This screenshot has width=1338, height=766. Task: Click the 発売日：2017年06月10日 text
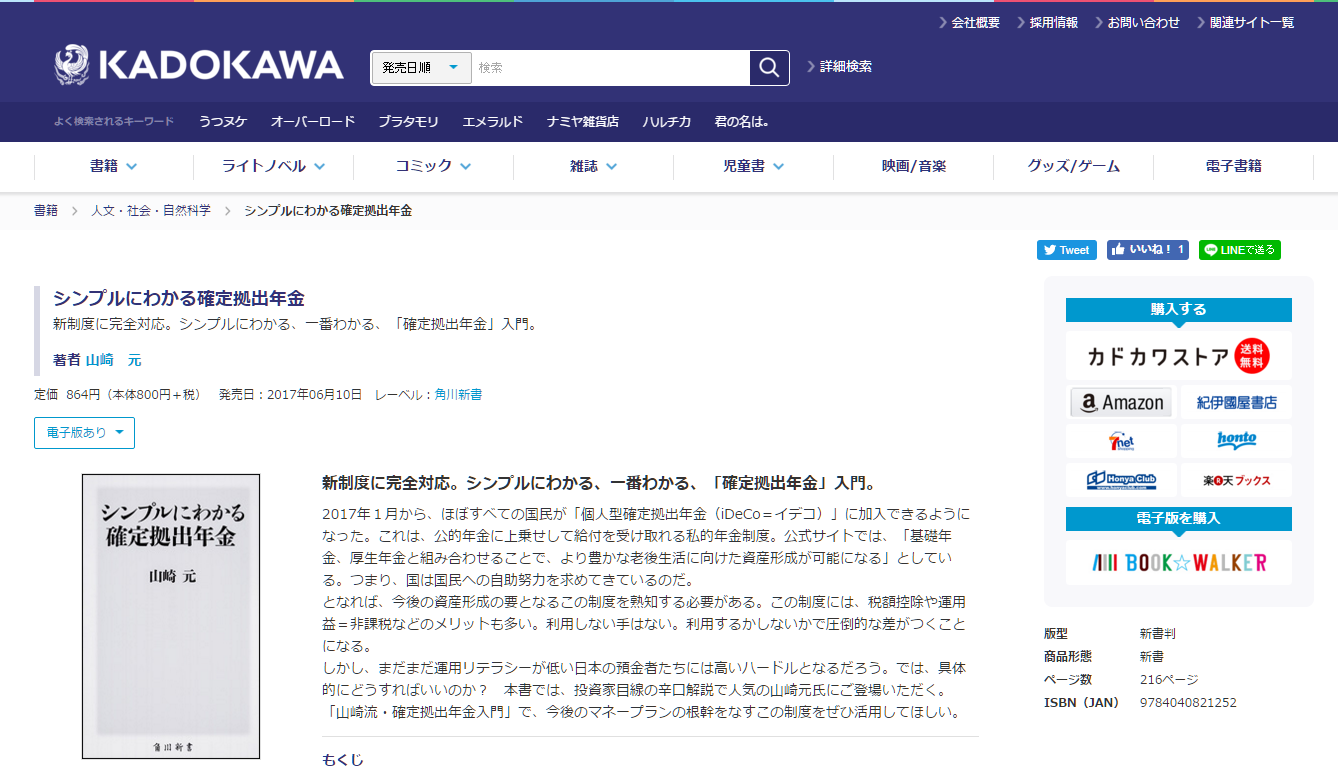[x=290, y=395]
